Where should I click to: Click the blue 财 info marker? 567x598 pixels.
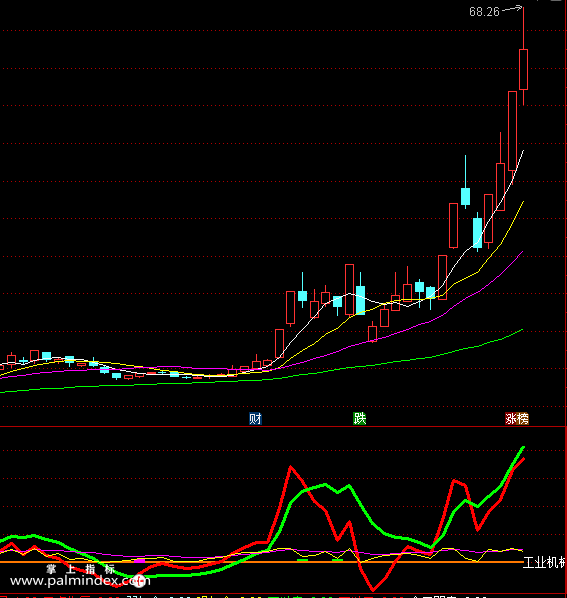tap(255, 419)
